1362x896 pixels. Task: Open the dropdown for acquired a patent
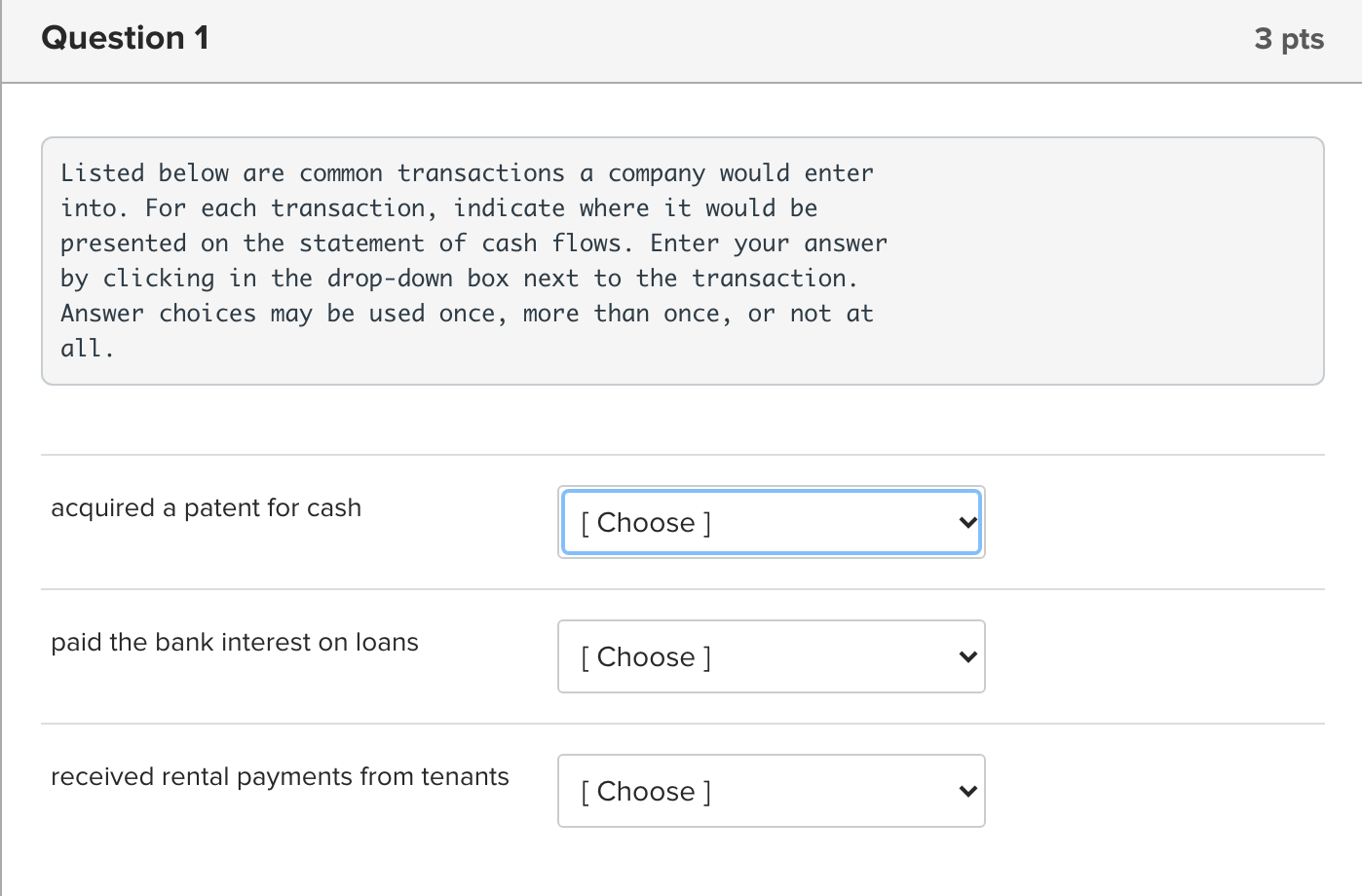[771, 522]
